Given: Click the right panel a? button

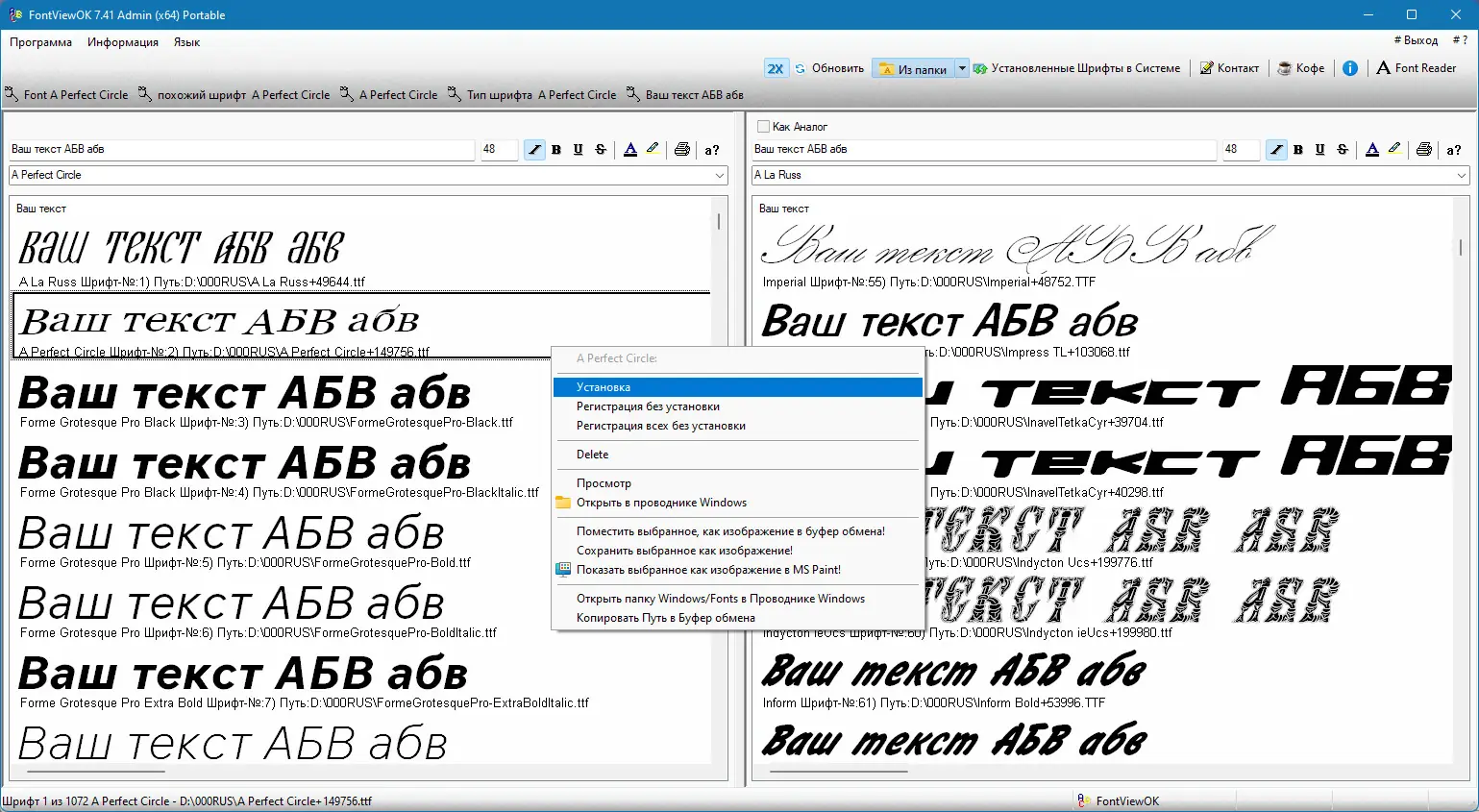Looking at the screenshot, I should 1454,150.
